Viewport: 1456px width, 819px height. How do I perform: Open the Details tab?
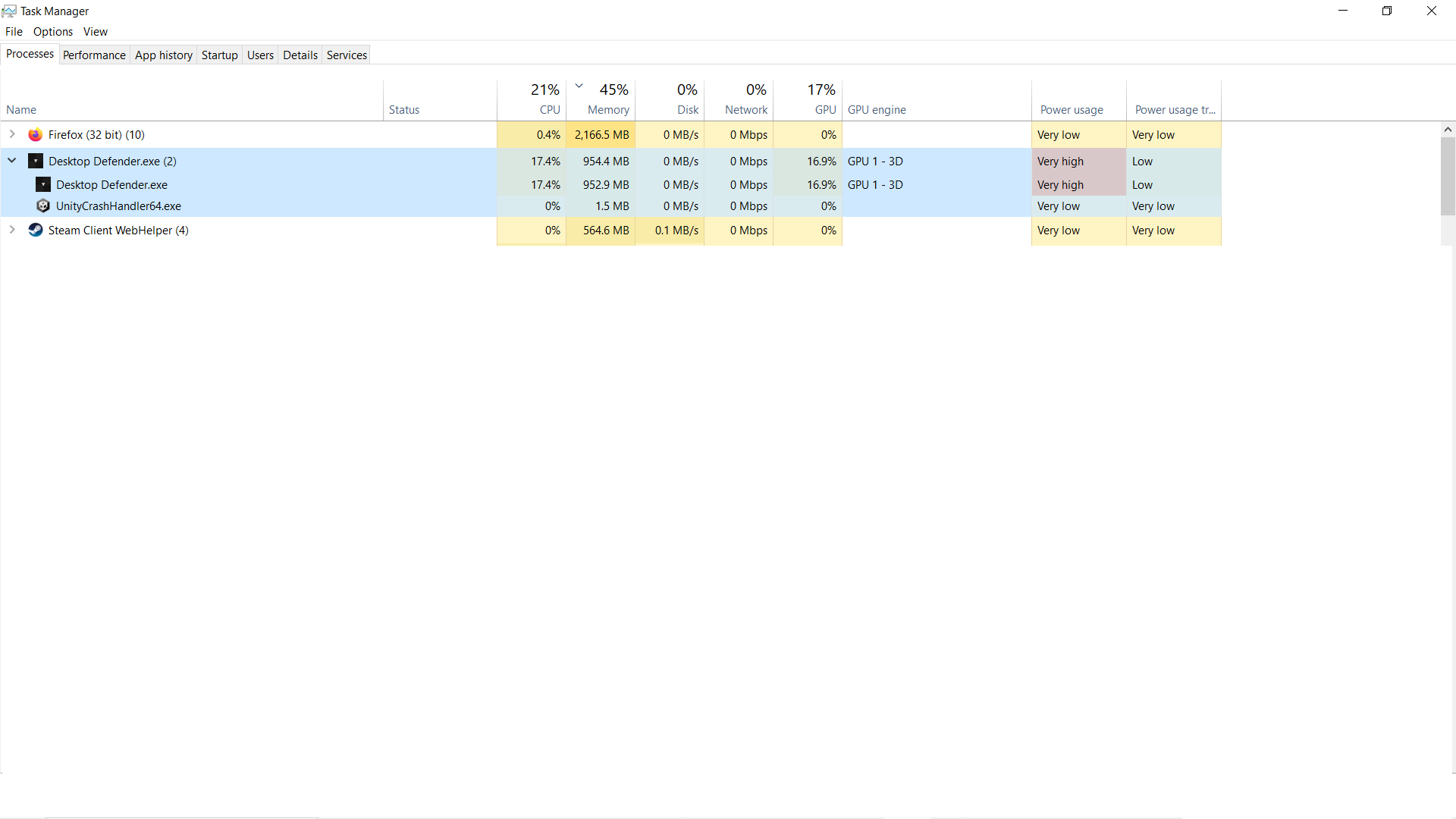pos(300,55)
